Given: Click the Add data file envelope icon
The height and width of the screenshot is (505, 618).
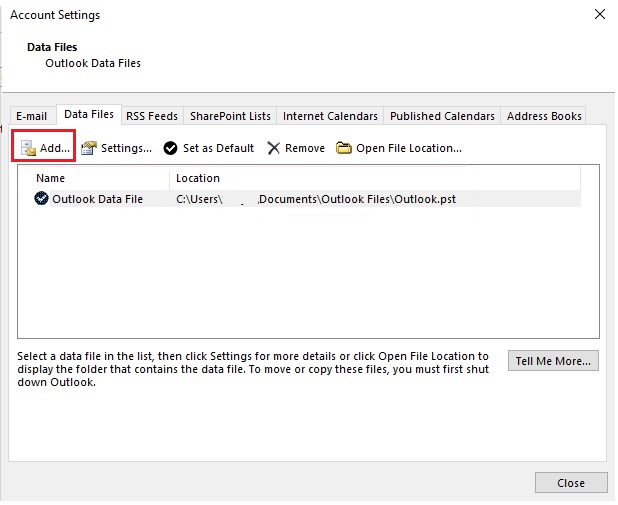Looking at the screenshot, I should coord(28,148).
